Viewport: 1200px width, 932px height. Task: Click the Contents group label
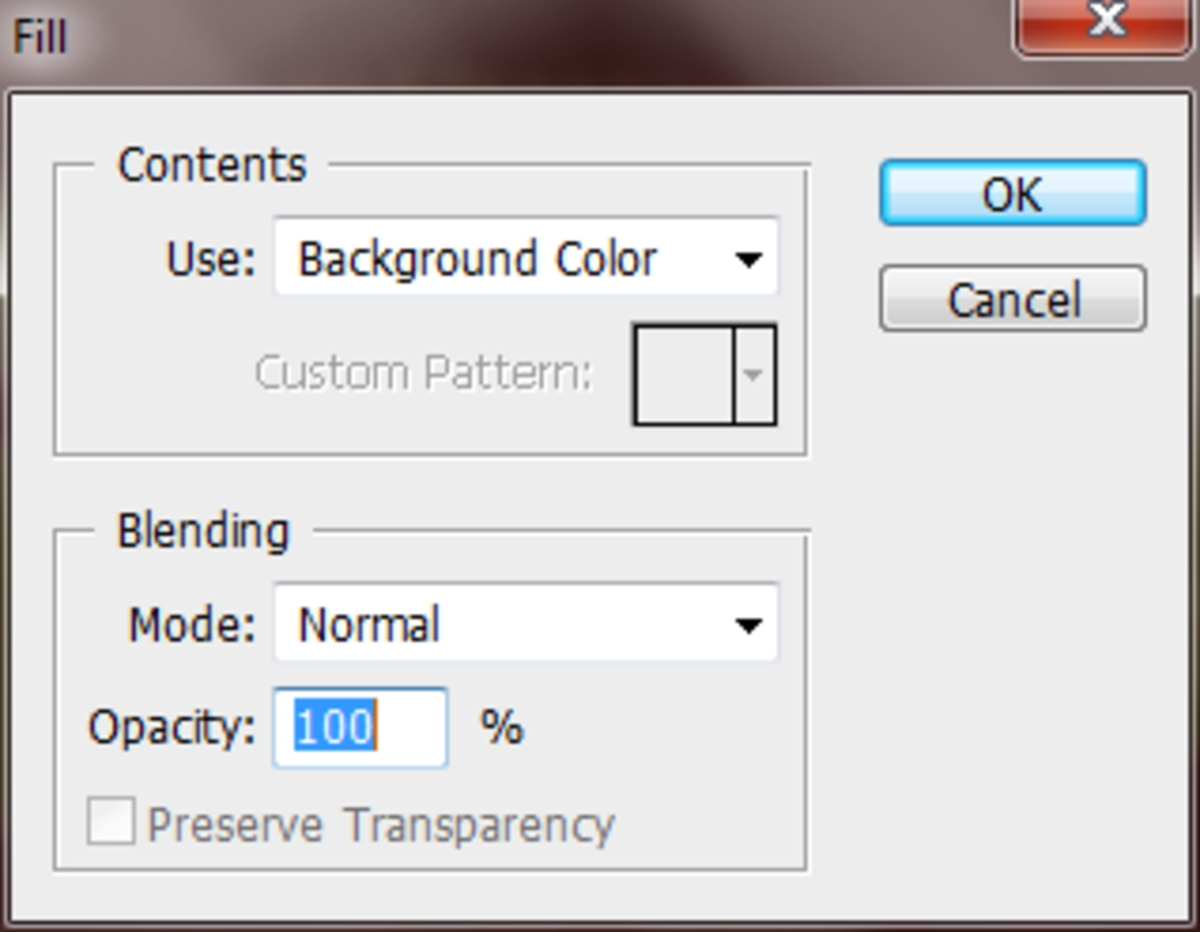pos(211,165)
